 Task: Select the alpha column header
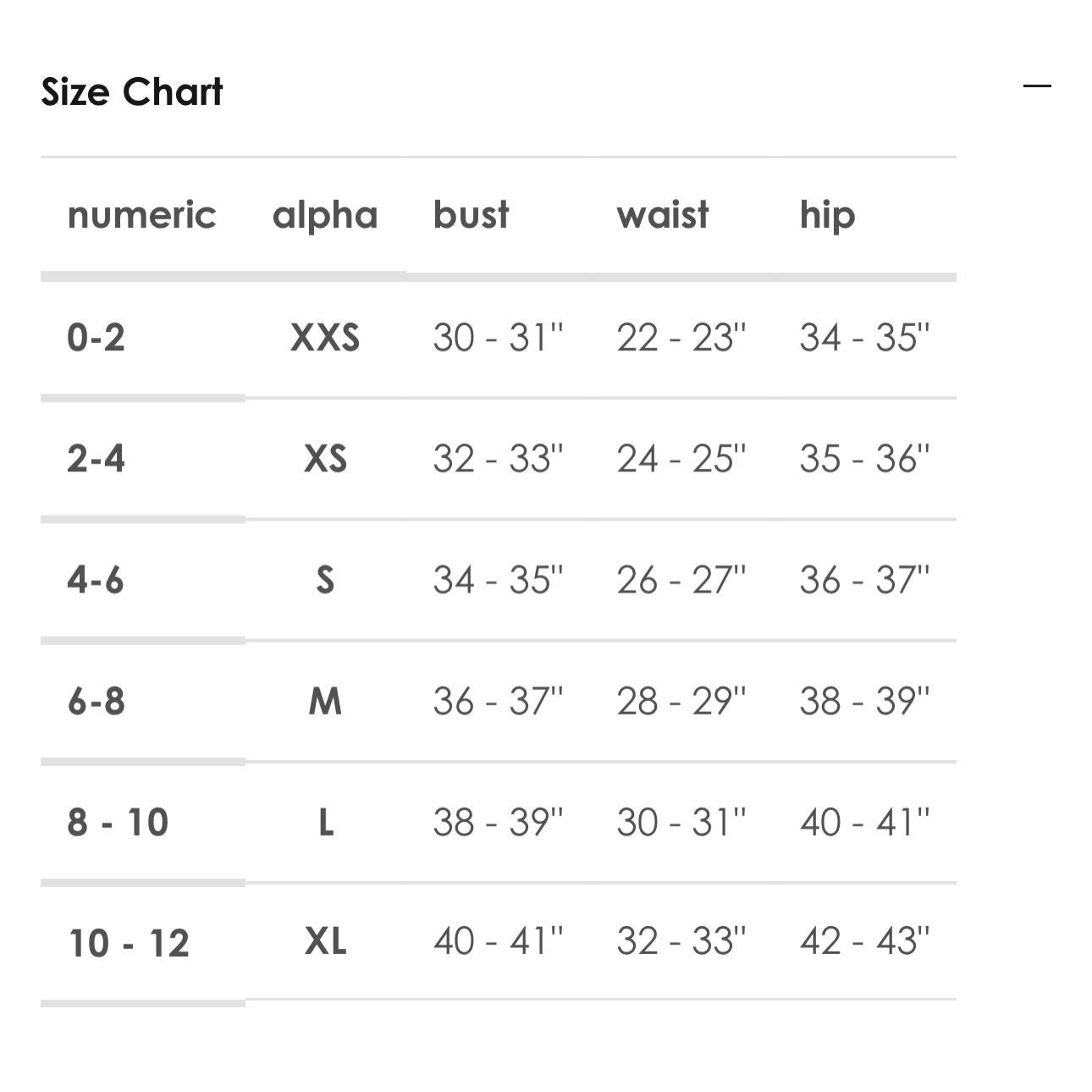click(325, 217)
